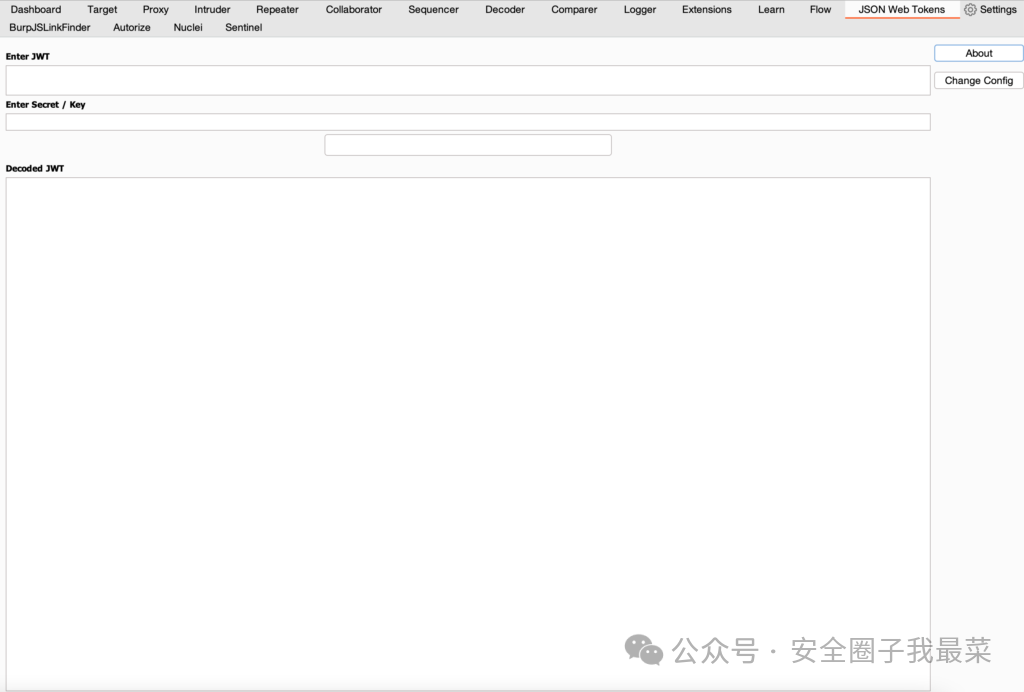Open the Proxy tab
Viewport: 1024px width, 692px height.
tap(155, 9)
